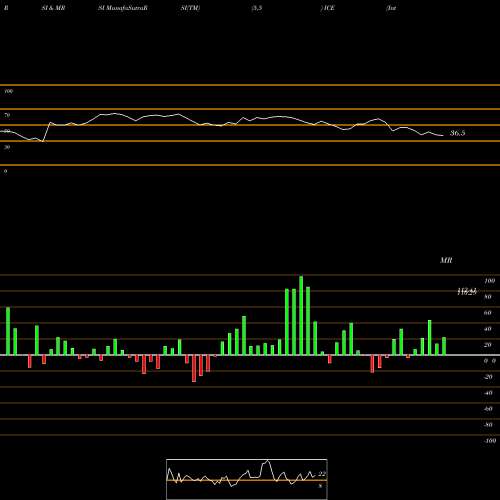This screenshot has height=500, width=500.
Task: Click the RSI value label 36.5
Action: pyautogui.click(x=458, y=133)
